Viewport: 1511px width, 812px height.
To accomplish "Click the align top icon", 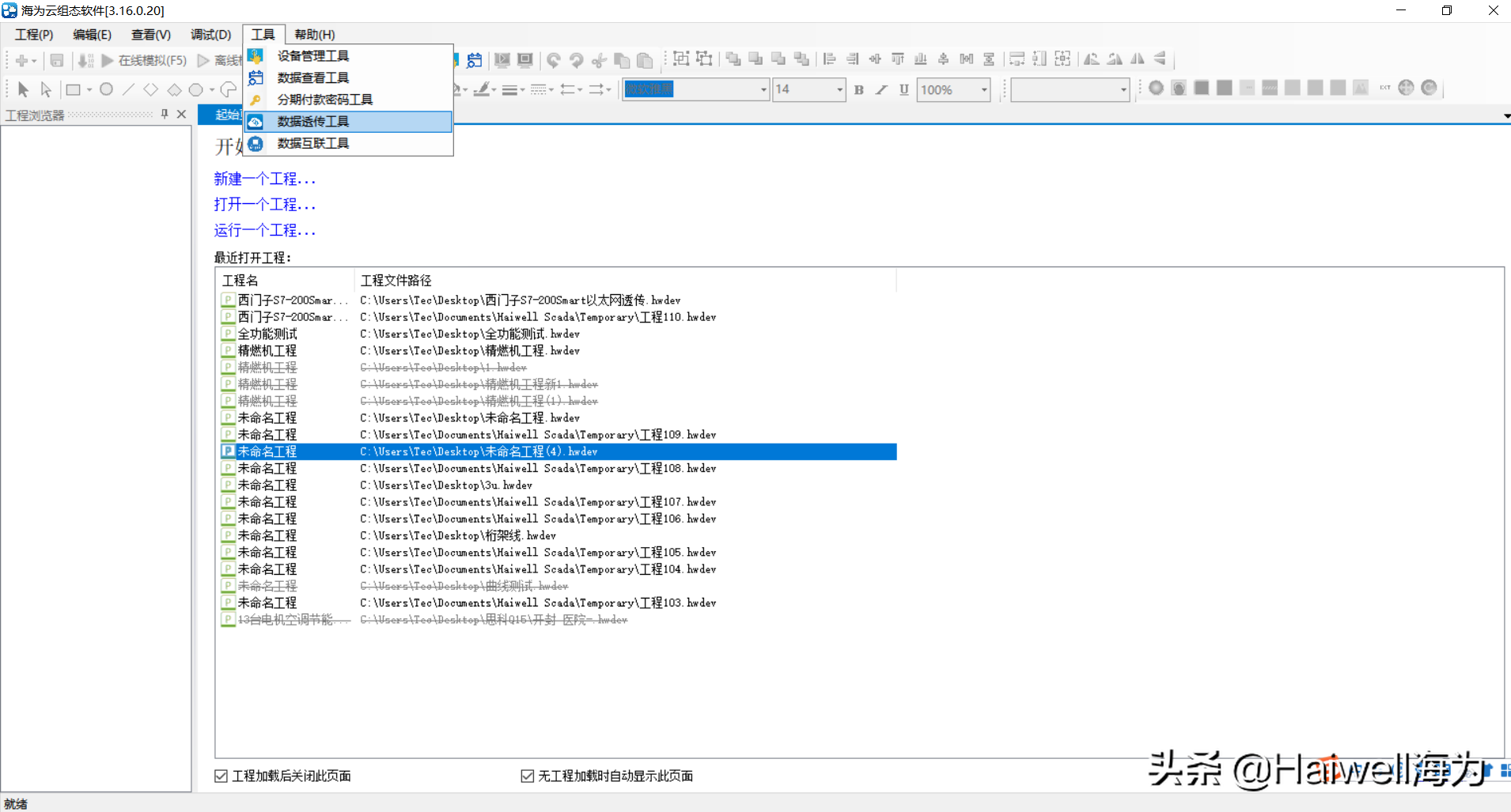I will pos(898,59).
